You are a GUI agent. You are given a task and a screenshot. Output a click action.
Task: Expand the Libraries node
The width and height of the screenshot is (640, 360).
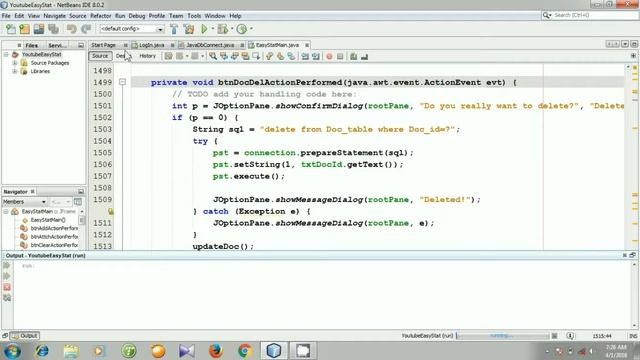15,71
